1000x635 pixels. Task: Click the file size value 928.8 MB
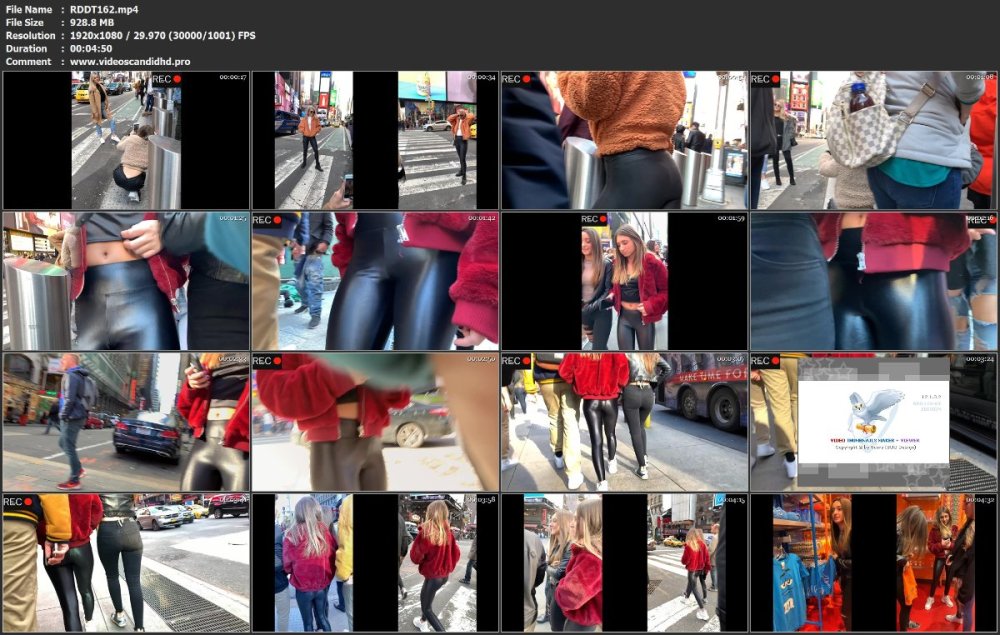(92, 22)
